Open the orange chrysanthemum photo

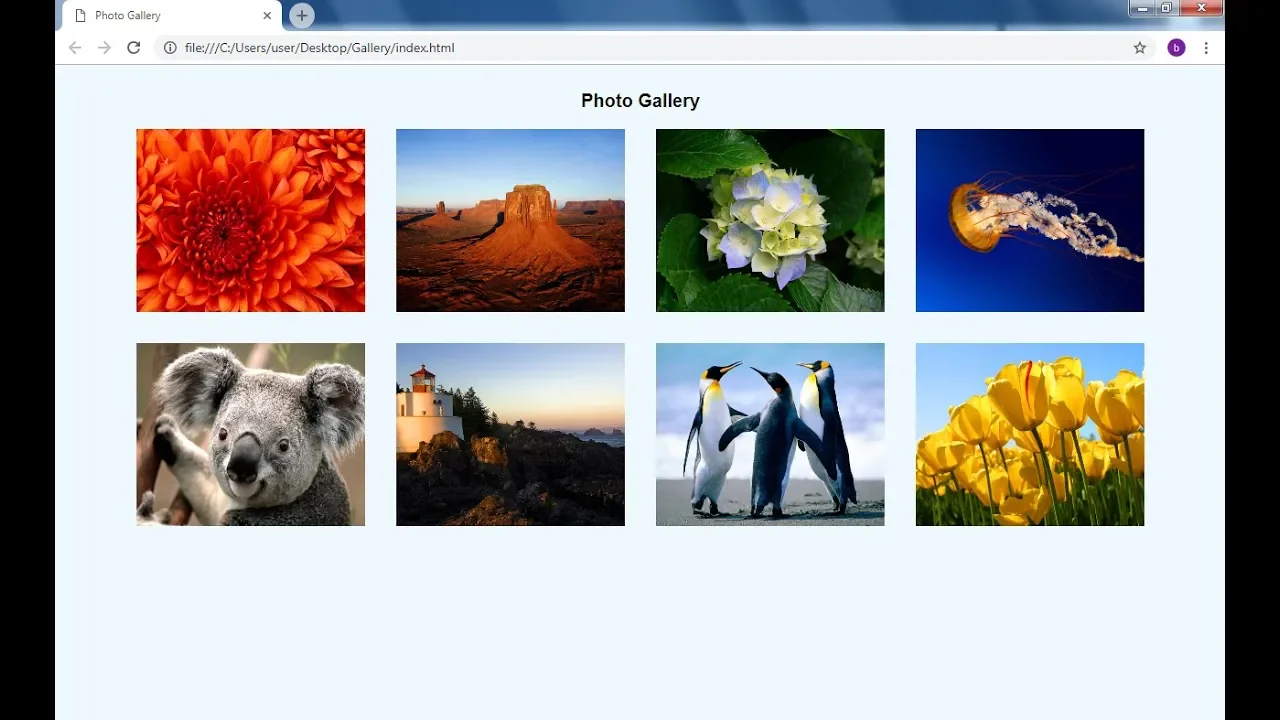(250, 220)
